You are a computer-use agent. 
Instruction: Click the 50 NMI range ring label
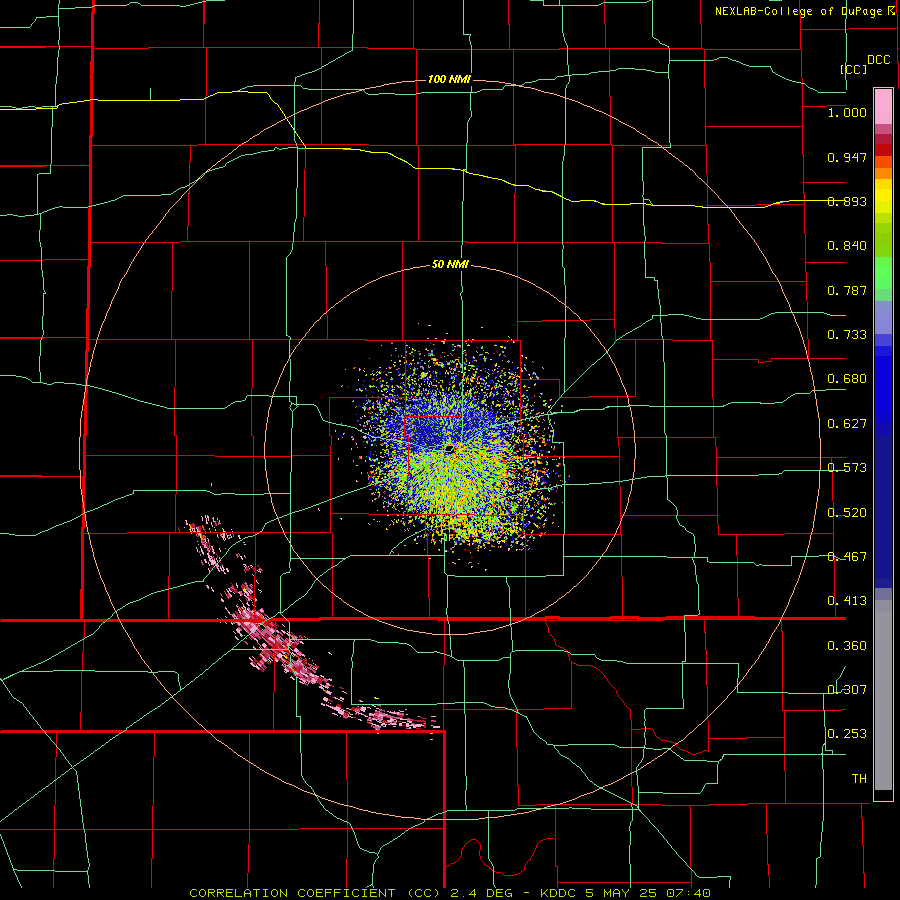tap(450, 265)
